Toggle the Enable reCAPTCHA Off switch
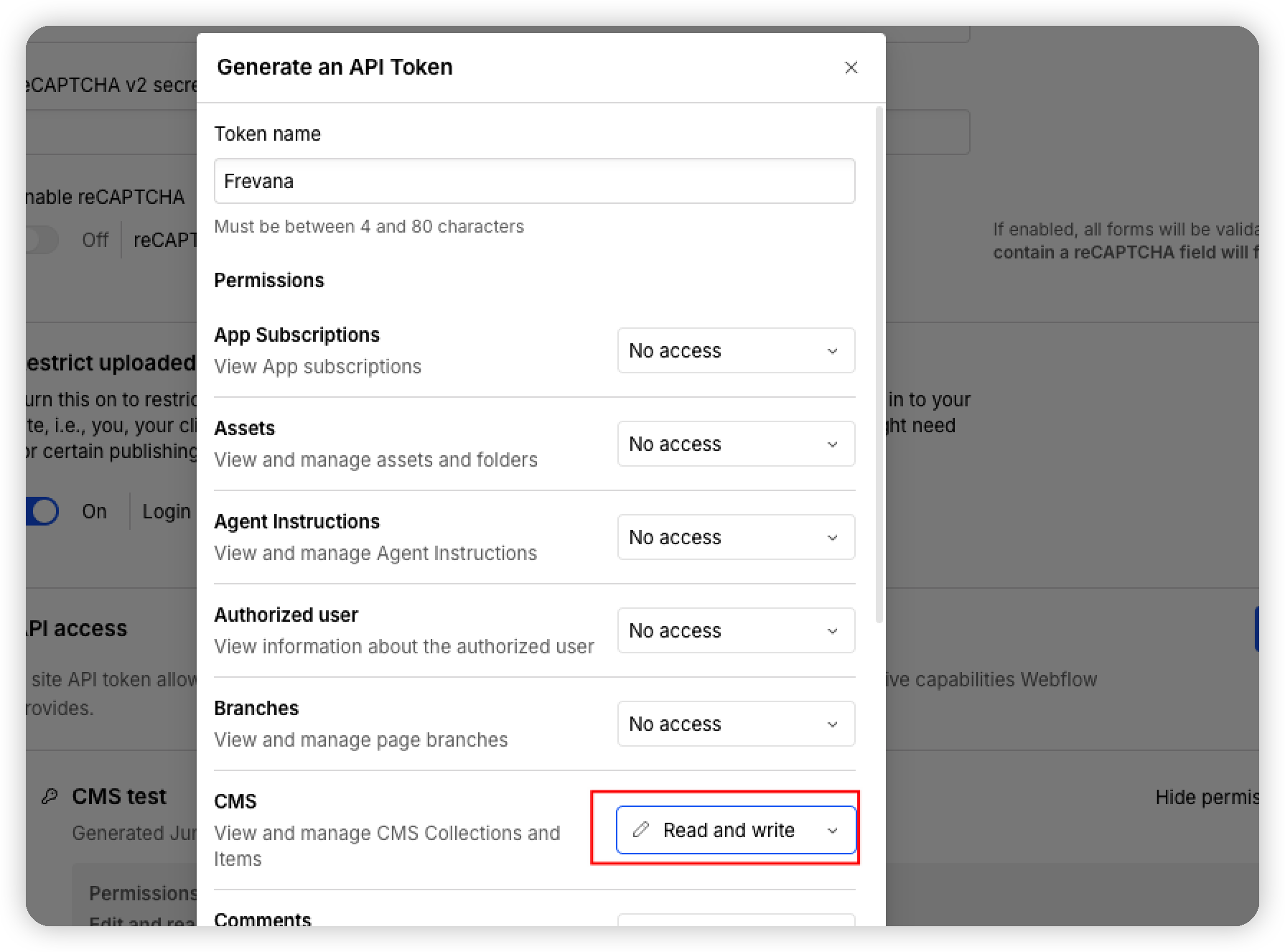1285x952 pixels. (42, 240)
